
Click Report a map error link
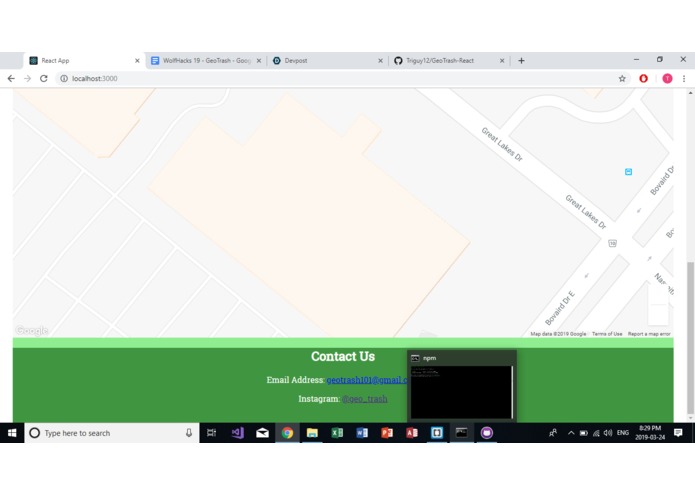[649, 334]
